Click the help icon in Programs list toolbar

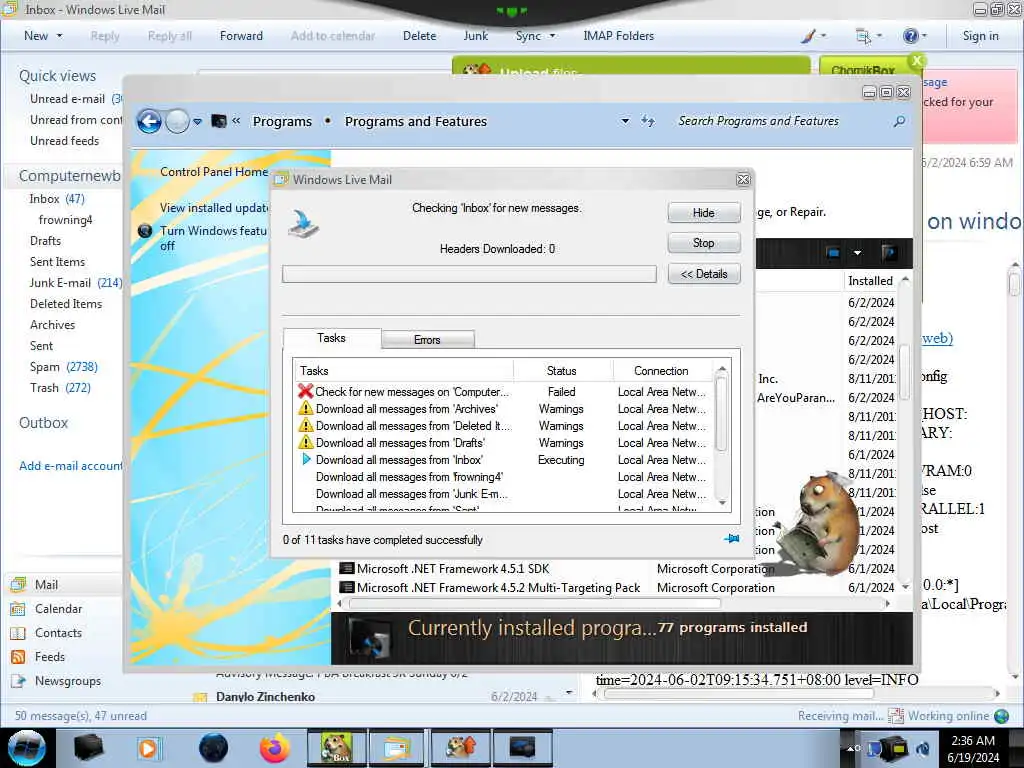(889, 253)
